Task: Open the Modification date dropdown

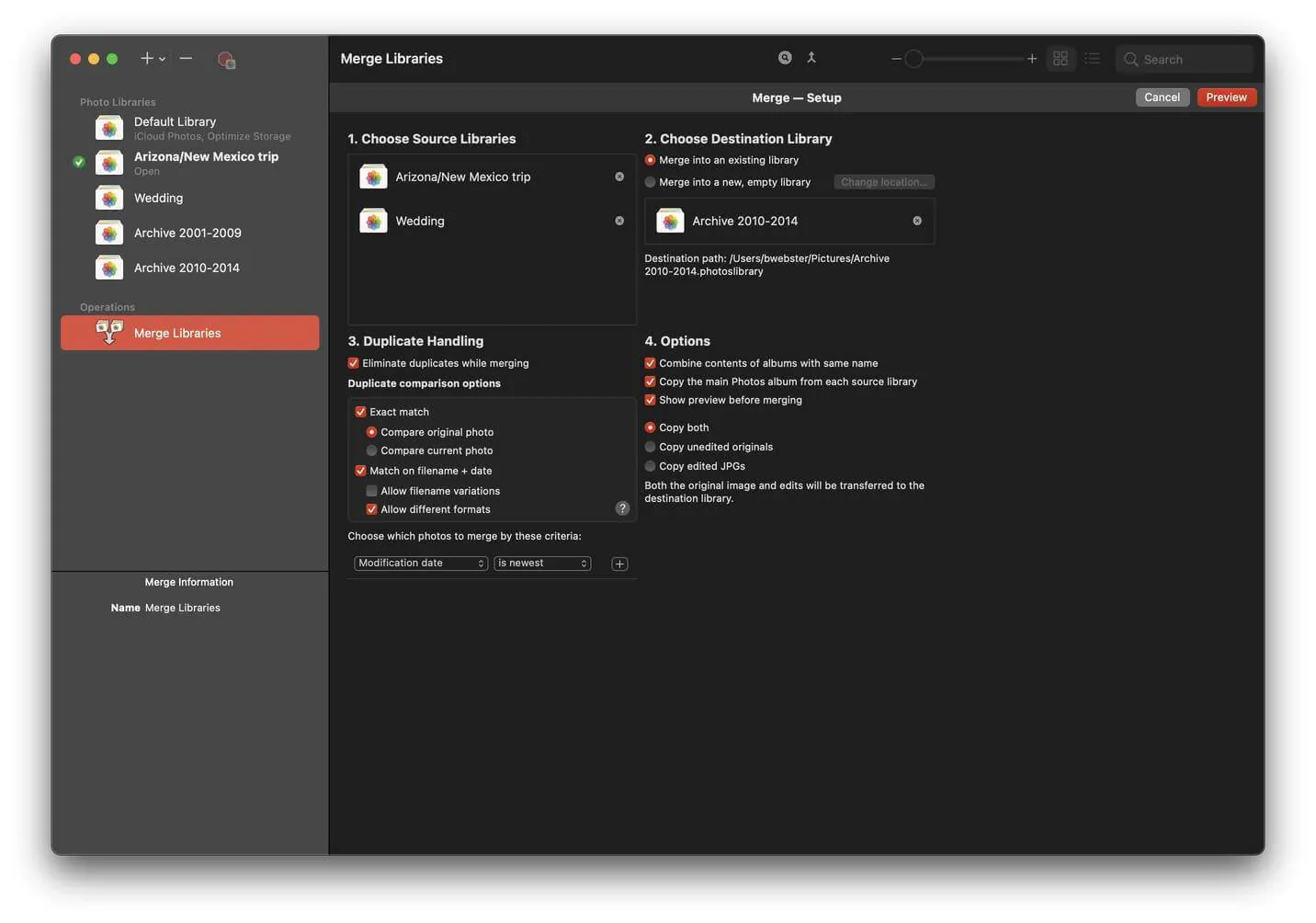Action: coord(420,564)
